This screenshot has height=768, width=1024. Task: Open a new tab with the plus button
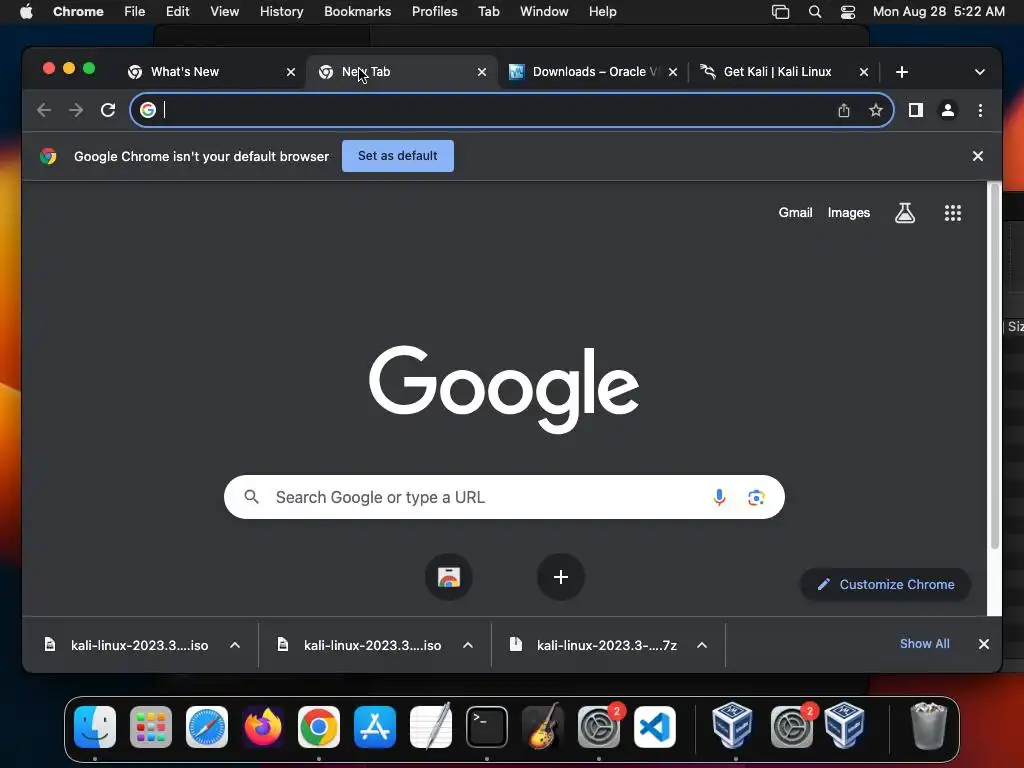click(x=902, y=72)
